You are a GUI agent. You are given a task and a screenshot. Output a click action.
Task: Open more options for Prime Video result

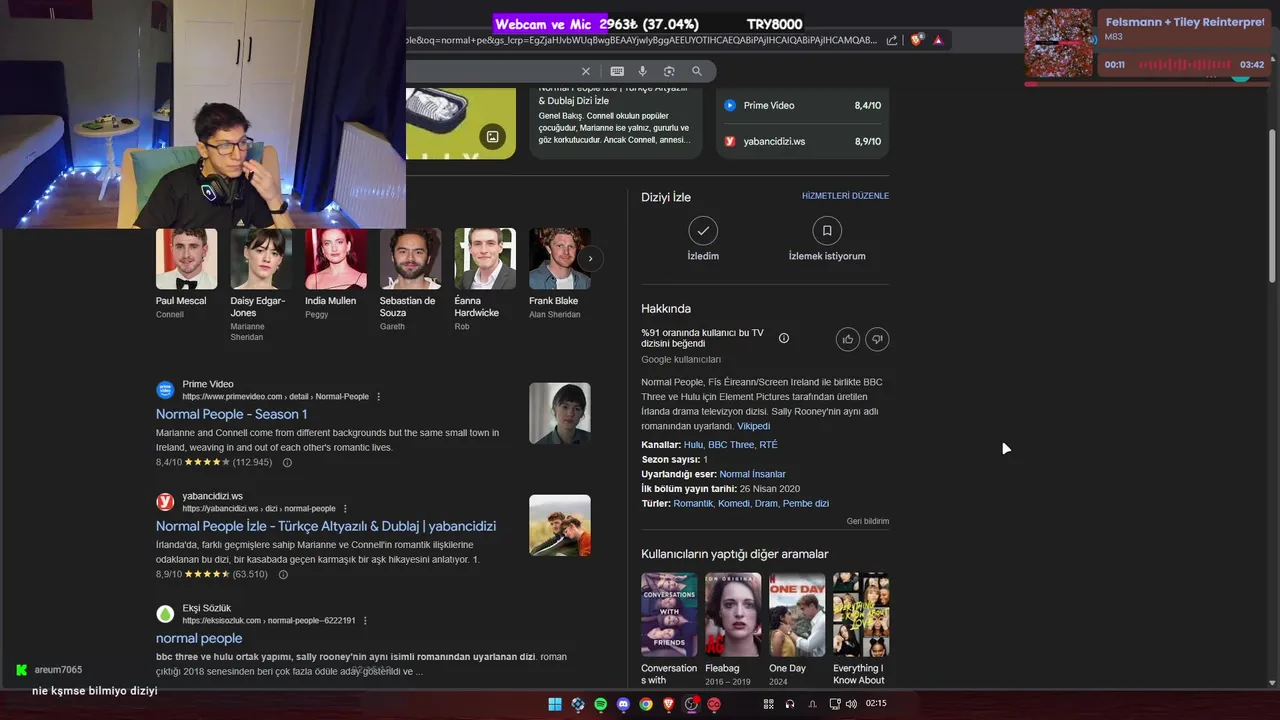pos(378,397)
